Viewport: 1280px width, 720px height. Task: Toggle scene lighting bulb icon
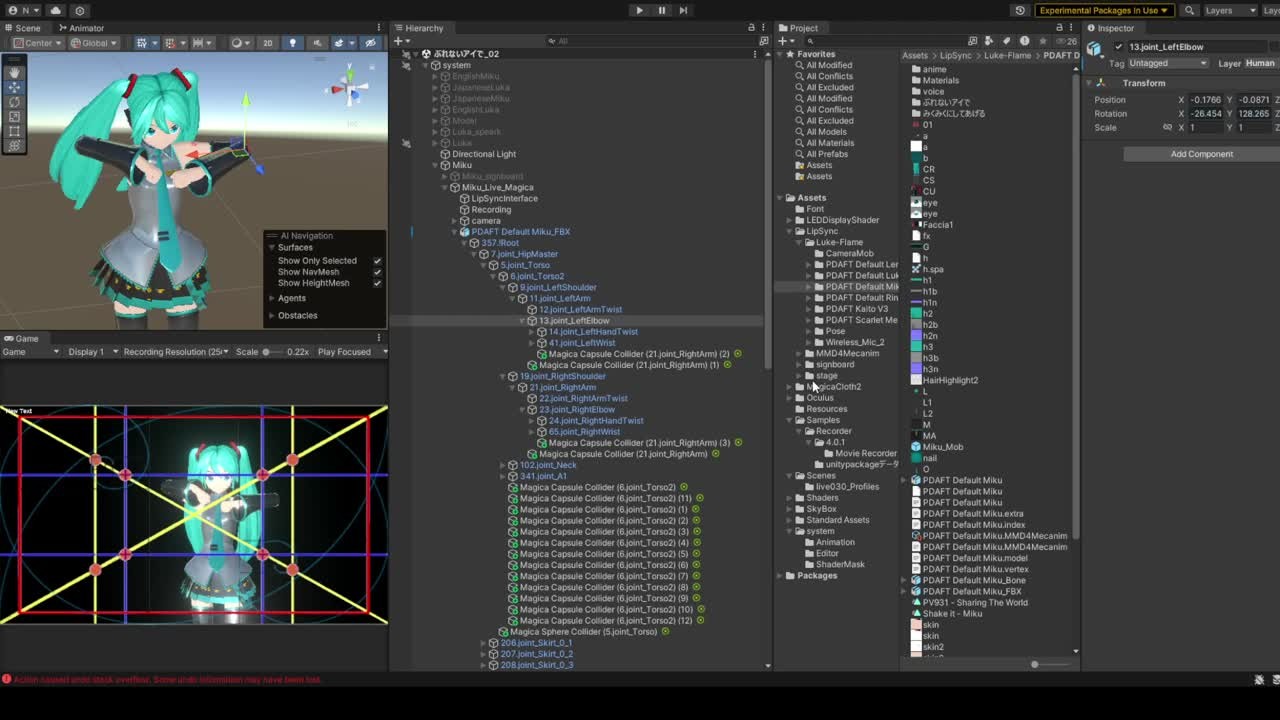(x=292, y=43)
